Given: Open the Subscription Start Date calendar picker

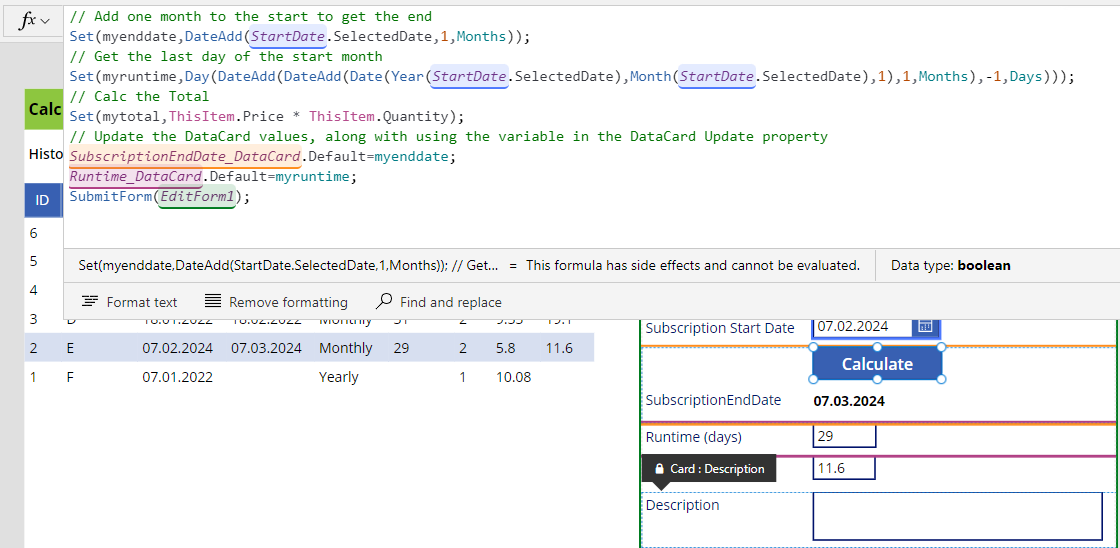Looking at the screenshot, I should [926, 326].
